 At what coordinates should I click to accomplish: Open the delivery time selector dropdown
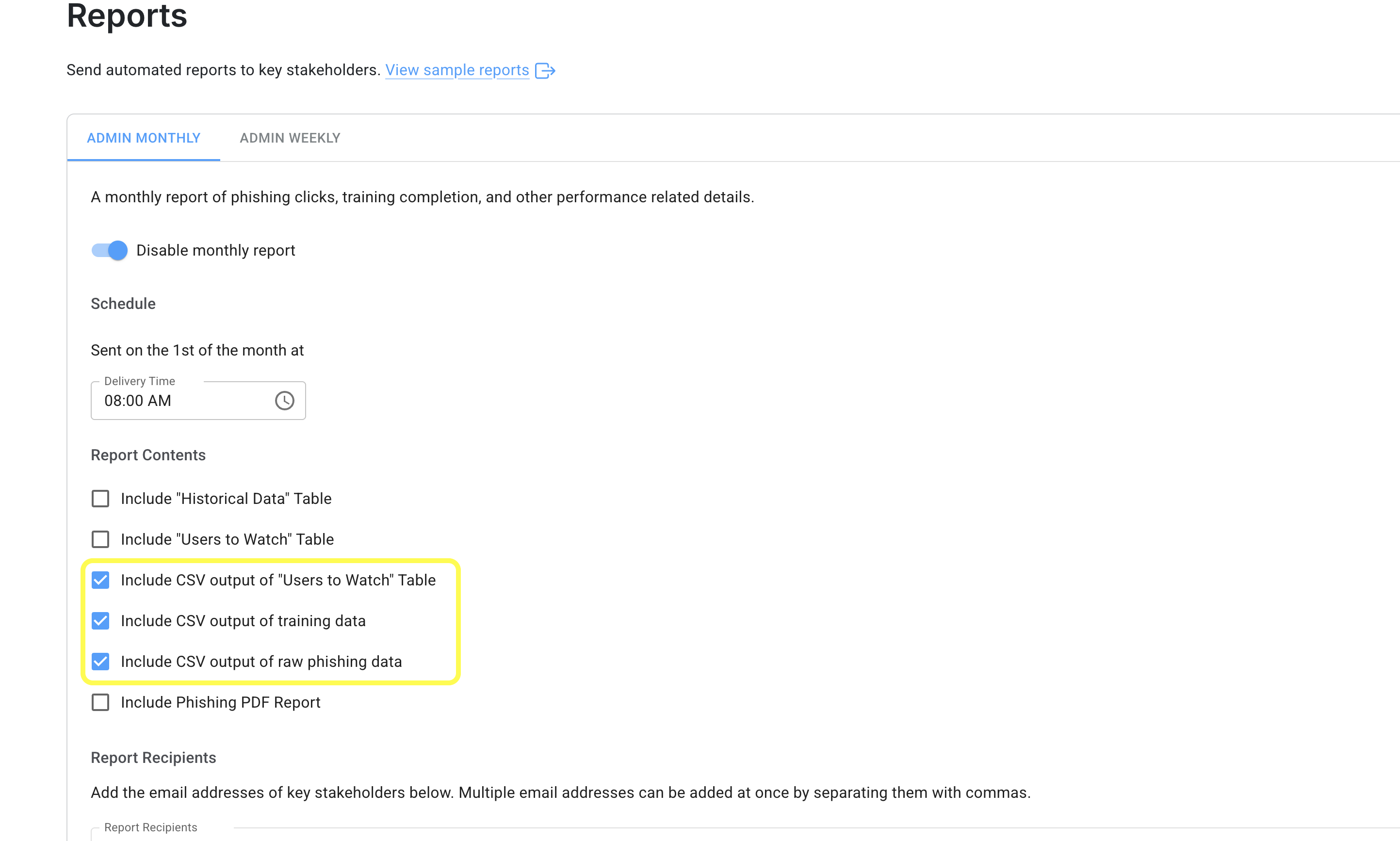point(285,400)
